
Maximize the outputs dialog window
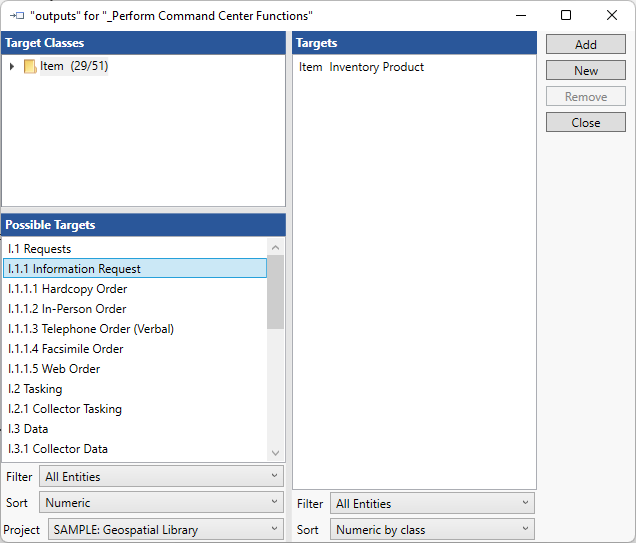click(566, 16)
